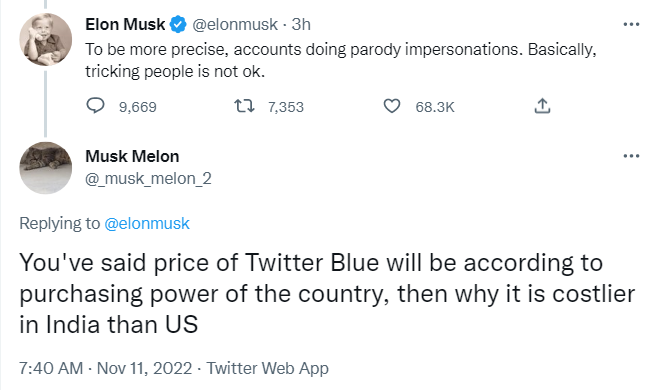Image resolution: width=653 pixels, height=390 pixels.
Task: Click the @elonmusk handle in tweet header
Action: [x=235, y=25]
